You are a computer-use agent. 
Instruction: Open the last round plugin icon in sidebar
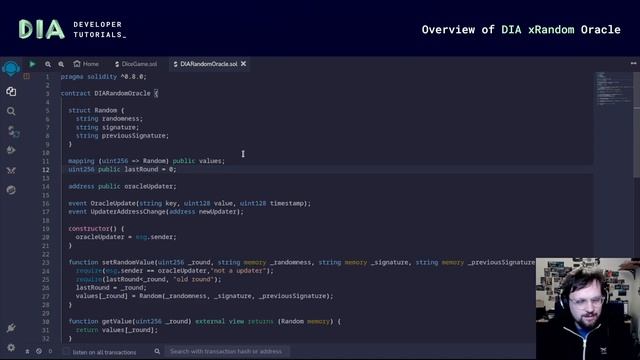coord(11,190)
